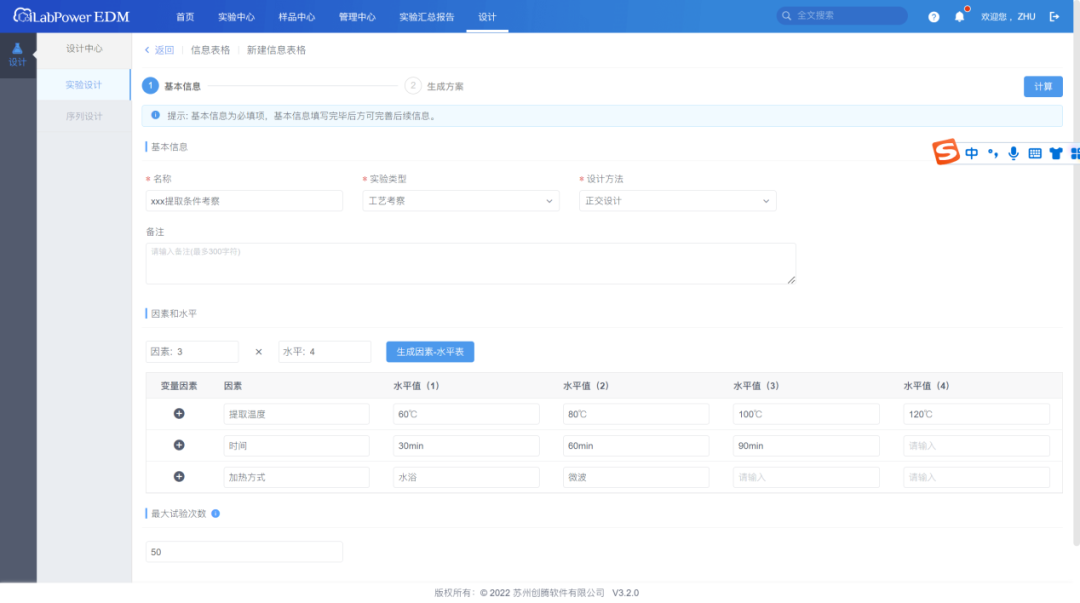Click the Sogou punctuation toggle icon
Screen dimensions: 1080x603
993,153
